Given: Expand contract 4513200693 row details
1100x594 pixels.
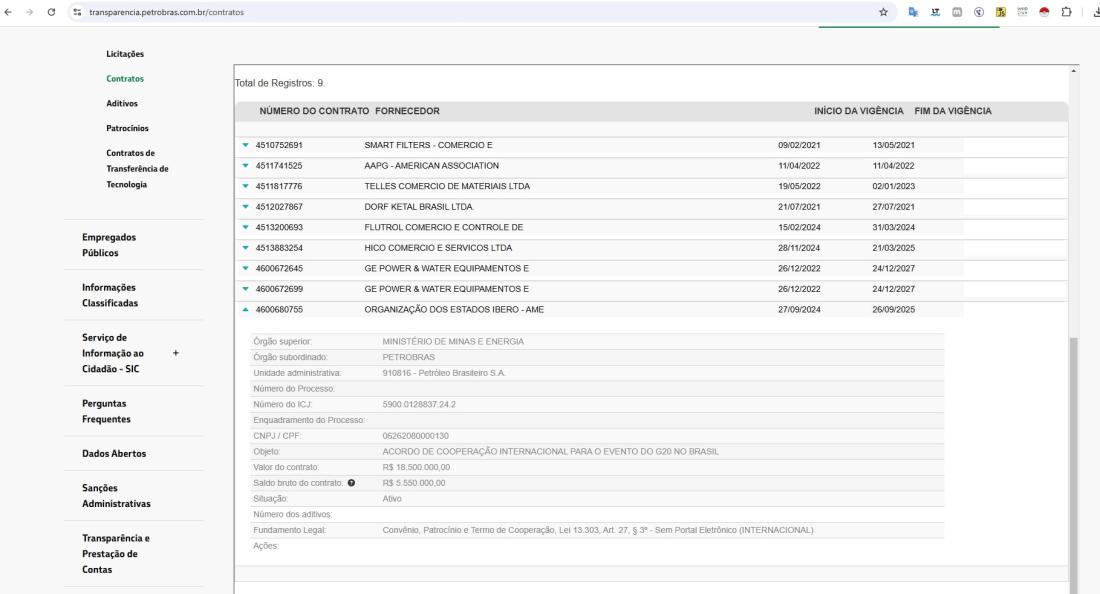Looking at the screenshot, I should [246, 227].
